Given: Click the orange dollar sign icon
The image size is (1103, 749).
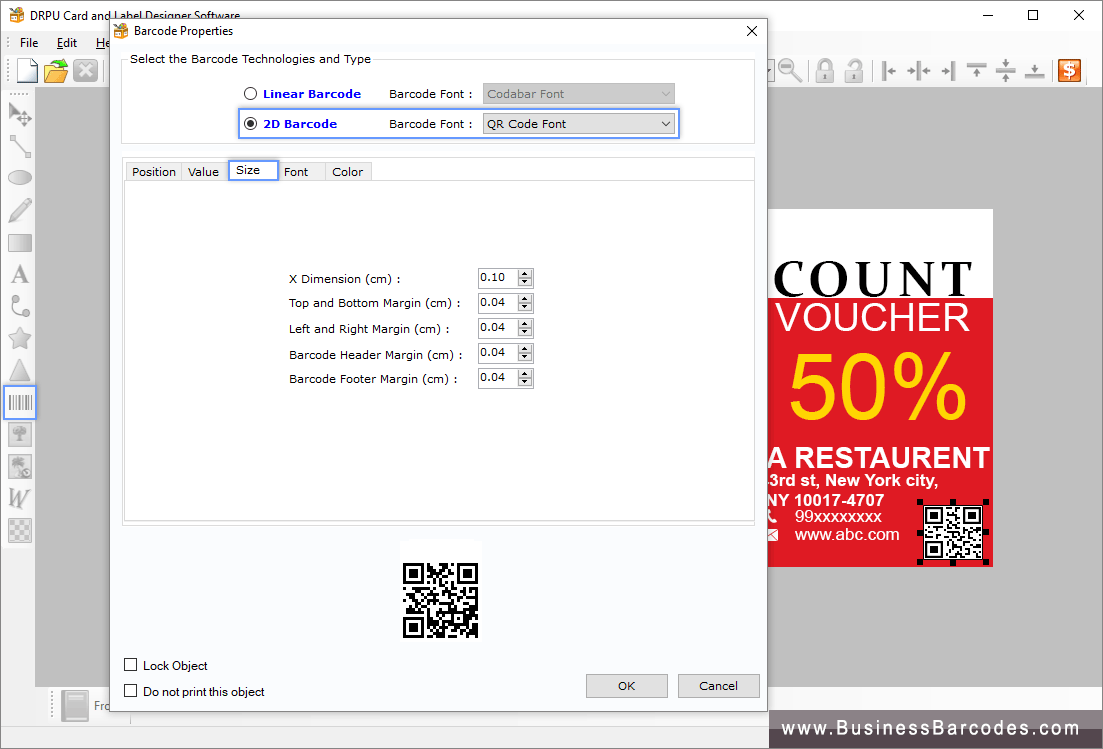Looking at the screenshot, I should coord(1069,70).
